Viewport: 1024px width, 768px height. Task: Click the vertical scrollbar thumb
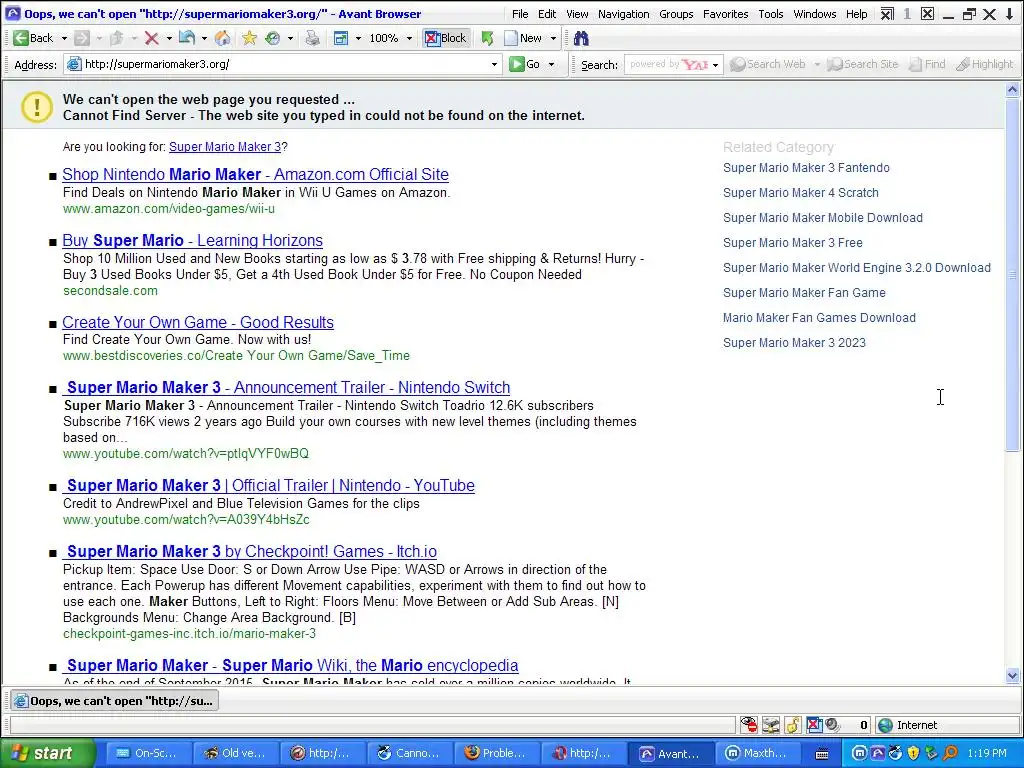click(1013, 274)
